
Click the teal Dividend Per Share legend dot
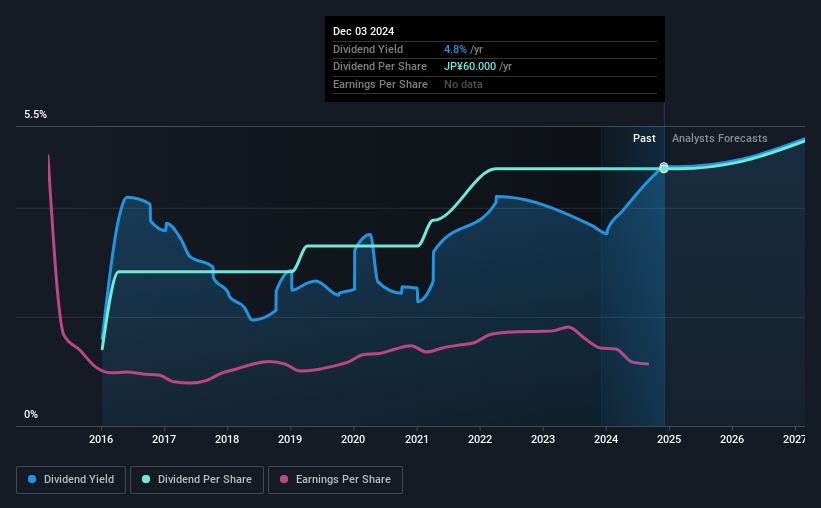(146, 480)
